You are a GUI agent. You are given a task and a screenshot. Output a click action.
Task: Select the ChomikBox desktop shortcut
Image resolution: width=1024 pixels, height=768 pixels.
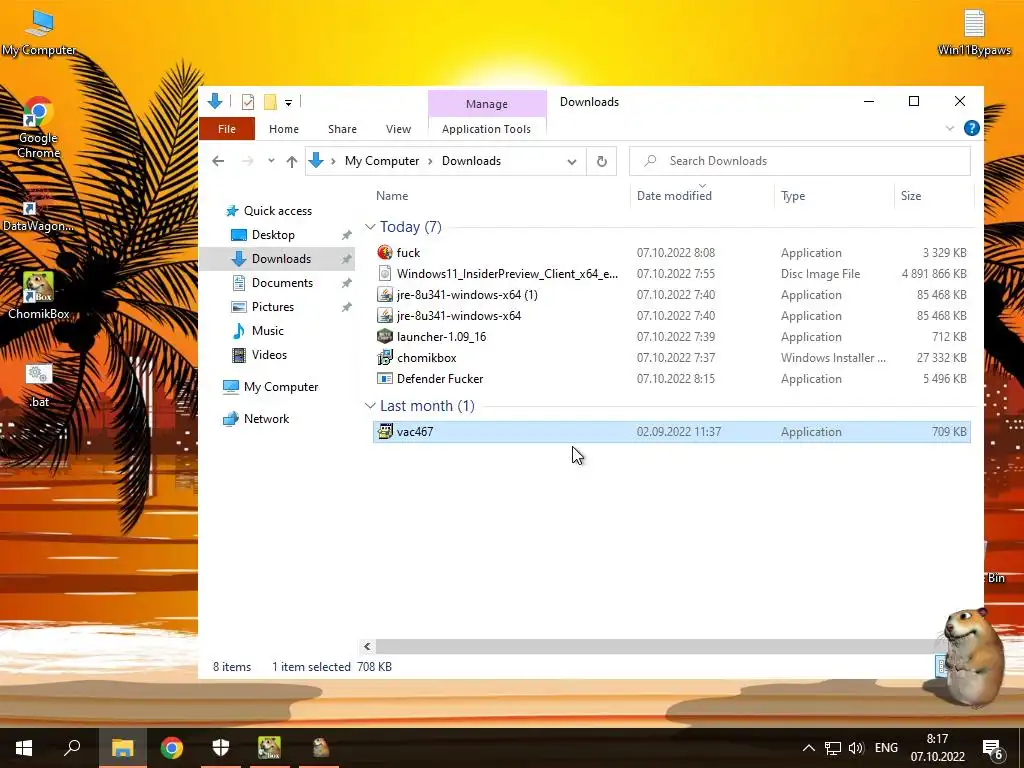[39, 295]
